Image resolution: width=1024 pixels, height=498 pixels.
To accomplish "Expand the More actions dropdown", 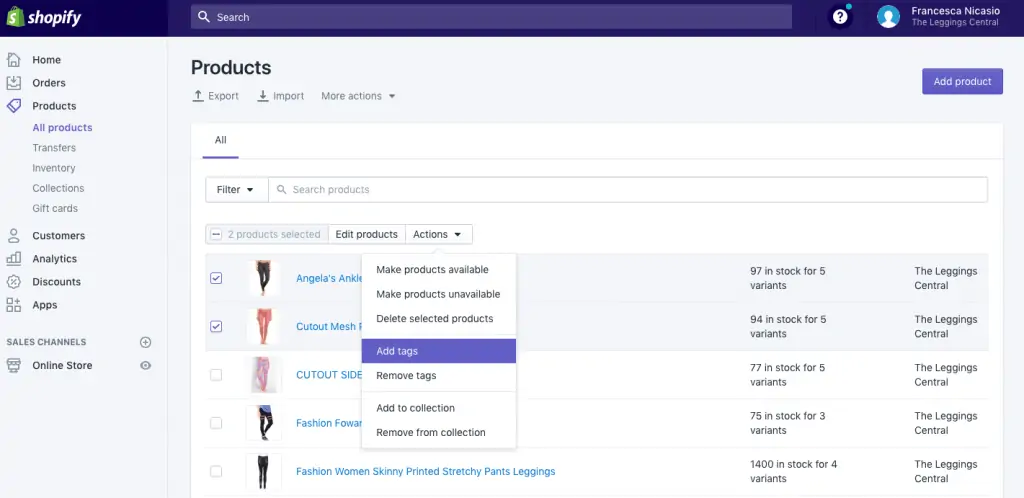I will (x=359, y=96).
